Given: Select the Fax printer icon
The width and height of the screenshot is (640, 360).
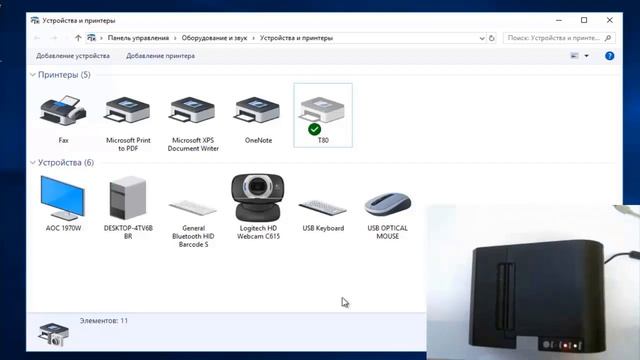Looking at the screenshot, I should (63, 111).
